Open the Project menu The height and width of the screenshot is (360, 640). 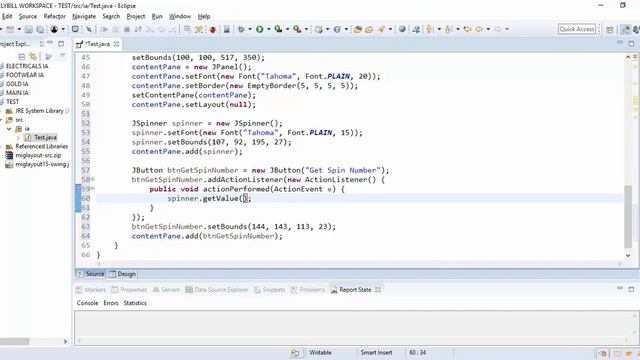(136, 16)
